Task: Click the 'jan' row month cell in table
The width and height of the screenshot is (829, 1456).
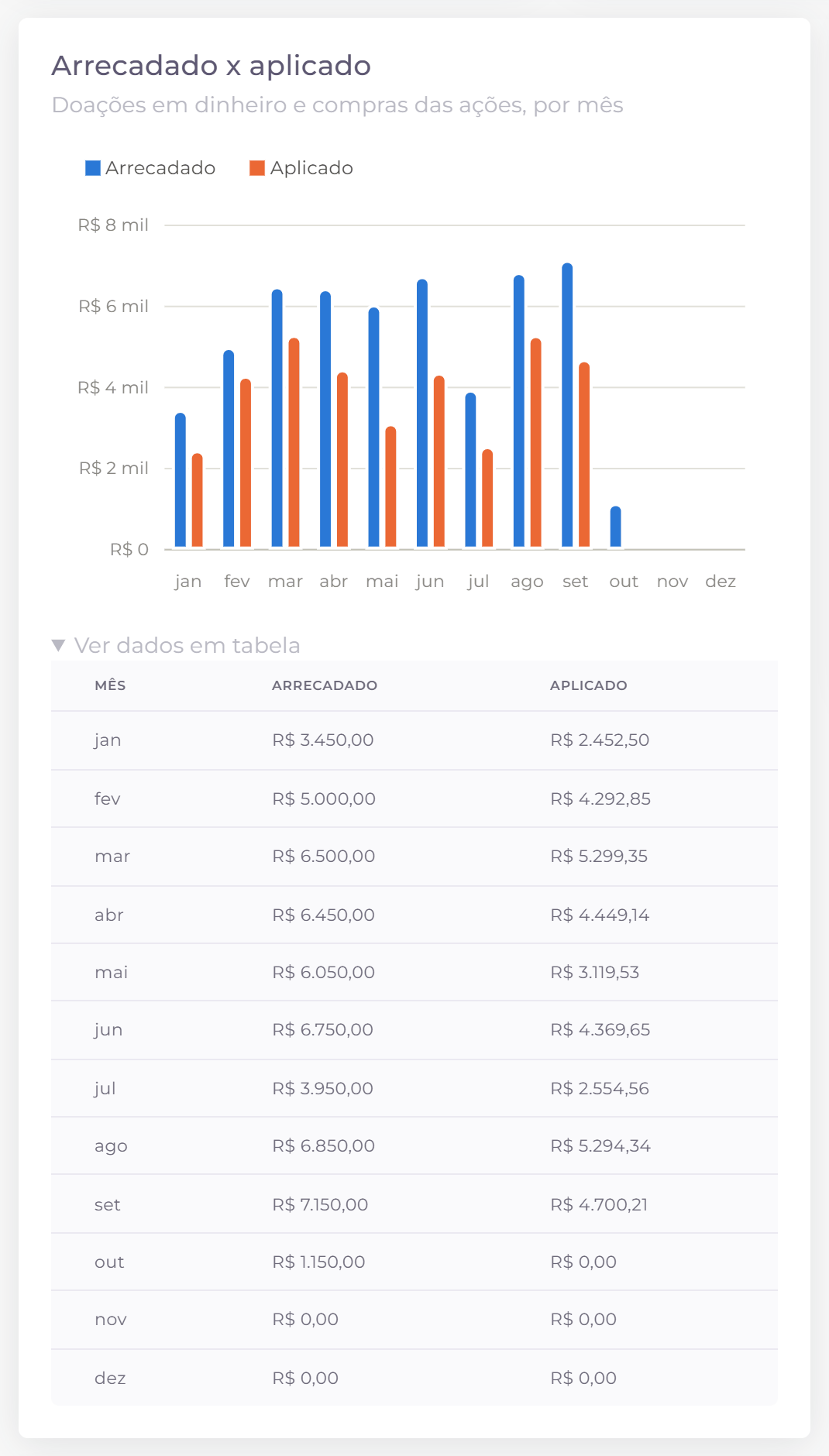Action: pos(108,740)
